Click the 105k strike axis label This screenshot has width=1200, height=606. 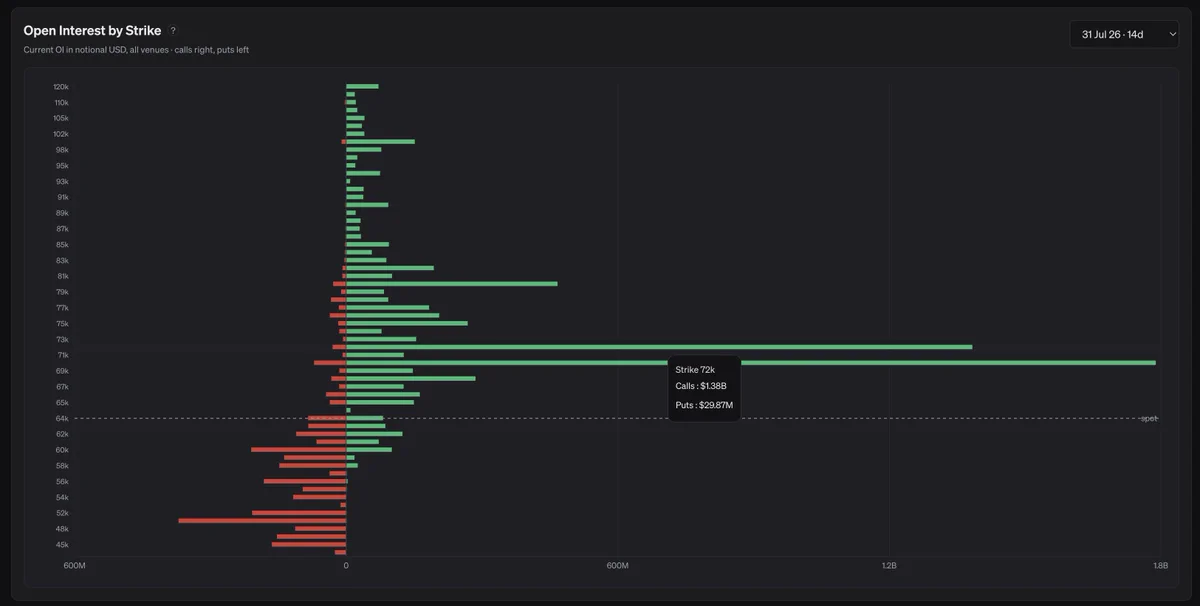61,118
